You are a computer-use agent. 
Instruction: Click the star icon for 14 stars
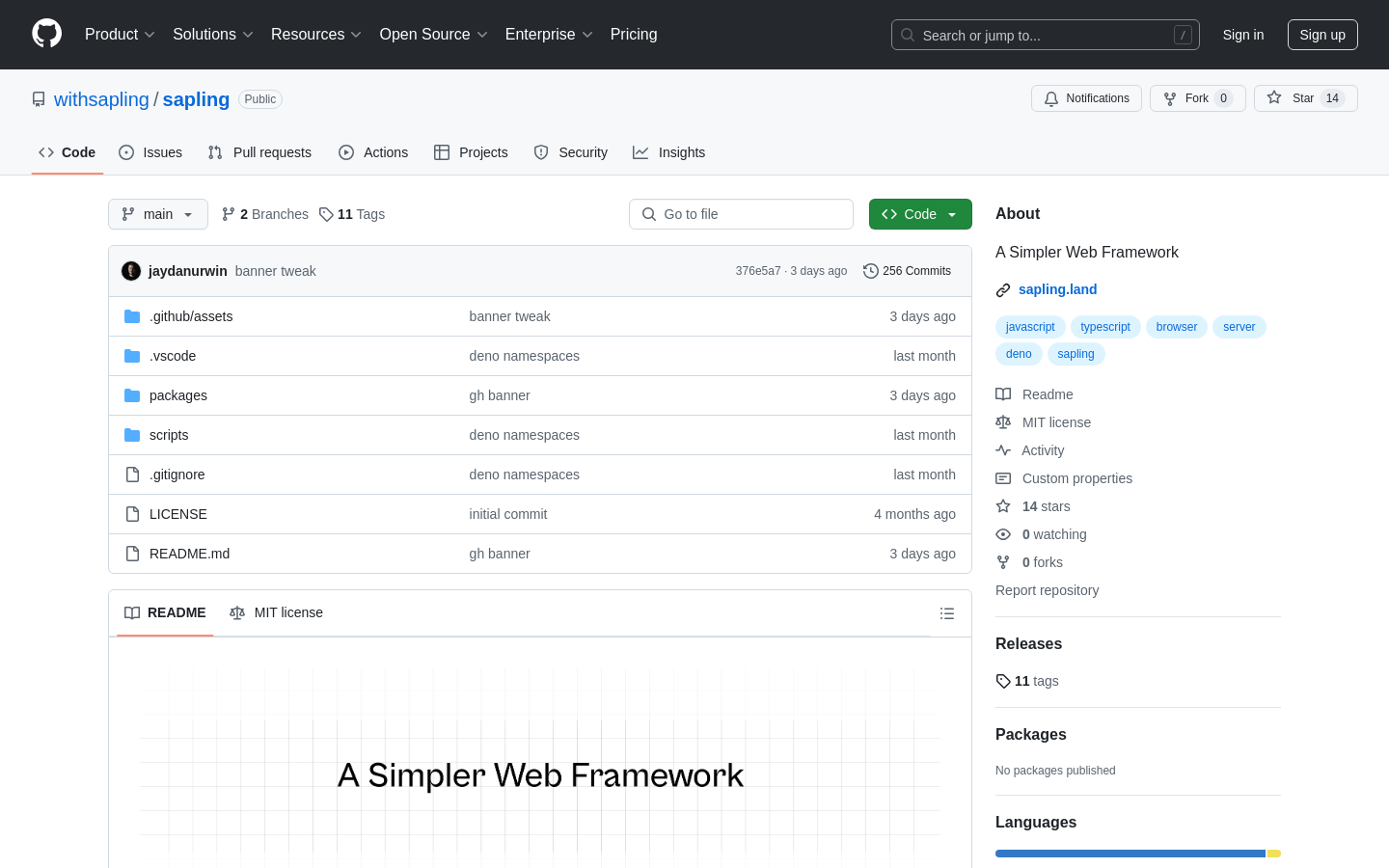click(1003, 506)
